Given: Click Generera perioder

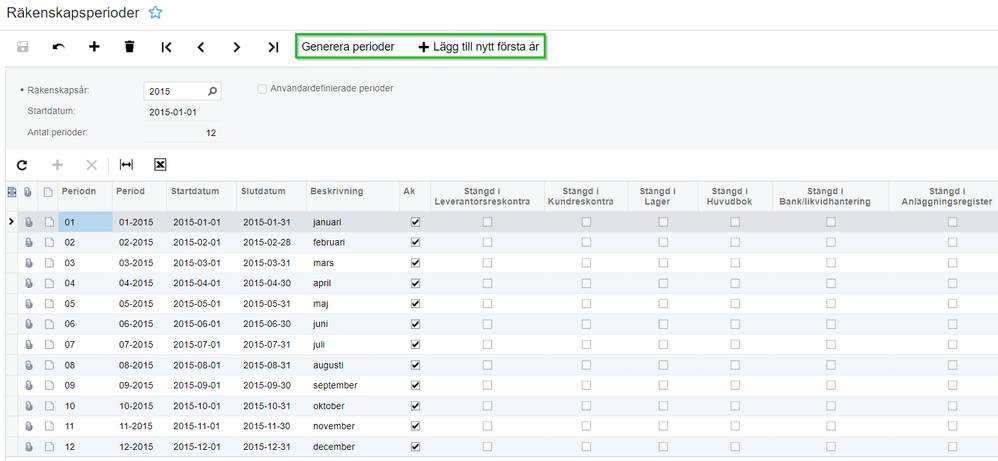Looking at the screenshot, I should click(348, 46).
